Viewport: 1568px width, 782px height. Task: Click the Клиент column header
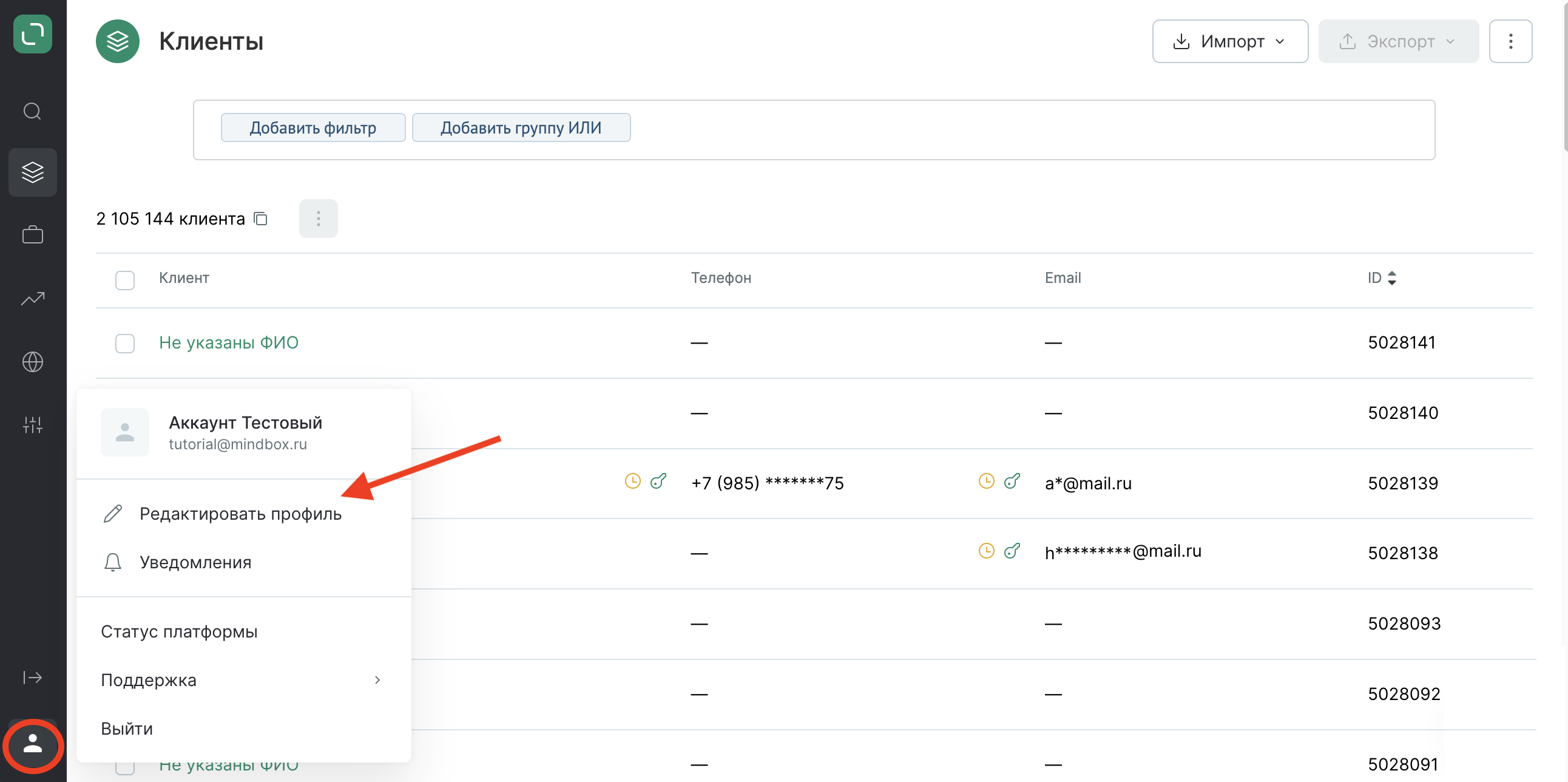point(184,278)
